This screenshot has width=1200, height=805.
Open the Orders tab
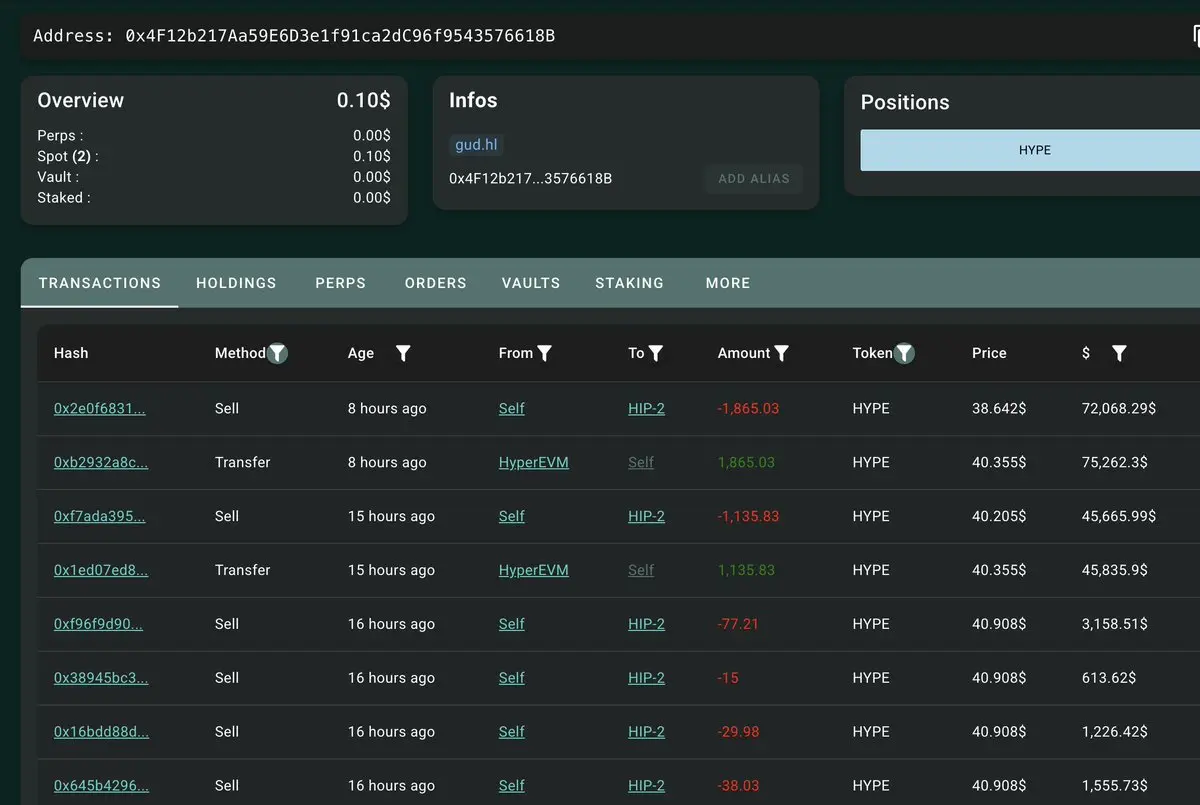(435, 283)
